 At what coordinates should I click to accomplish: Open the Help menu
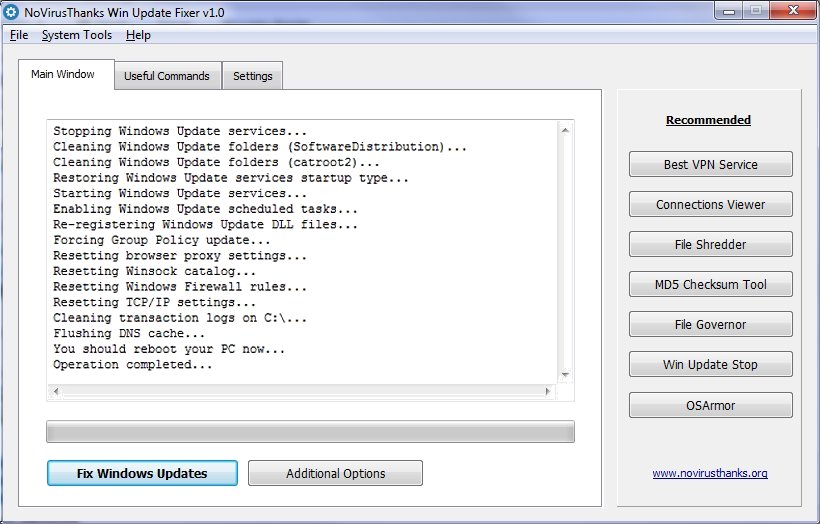[138, 35]
